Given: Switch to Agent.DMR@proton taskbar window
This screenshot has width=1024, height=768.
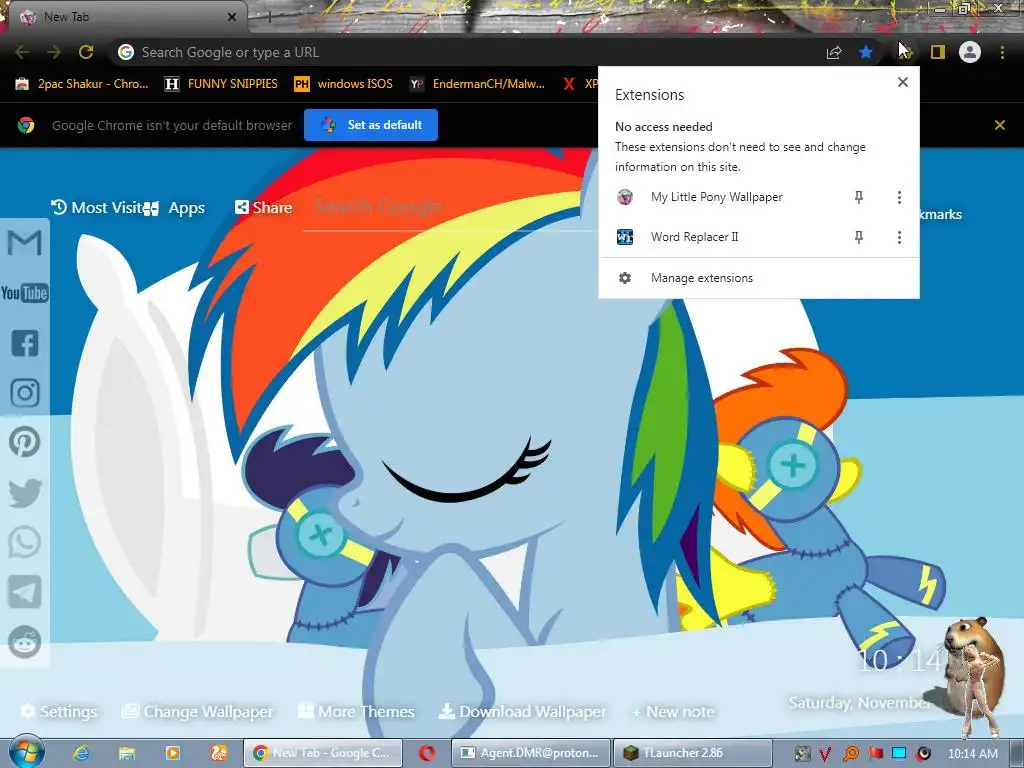Looking at the screenshot, I should point(531,753).
